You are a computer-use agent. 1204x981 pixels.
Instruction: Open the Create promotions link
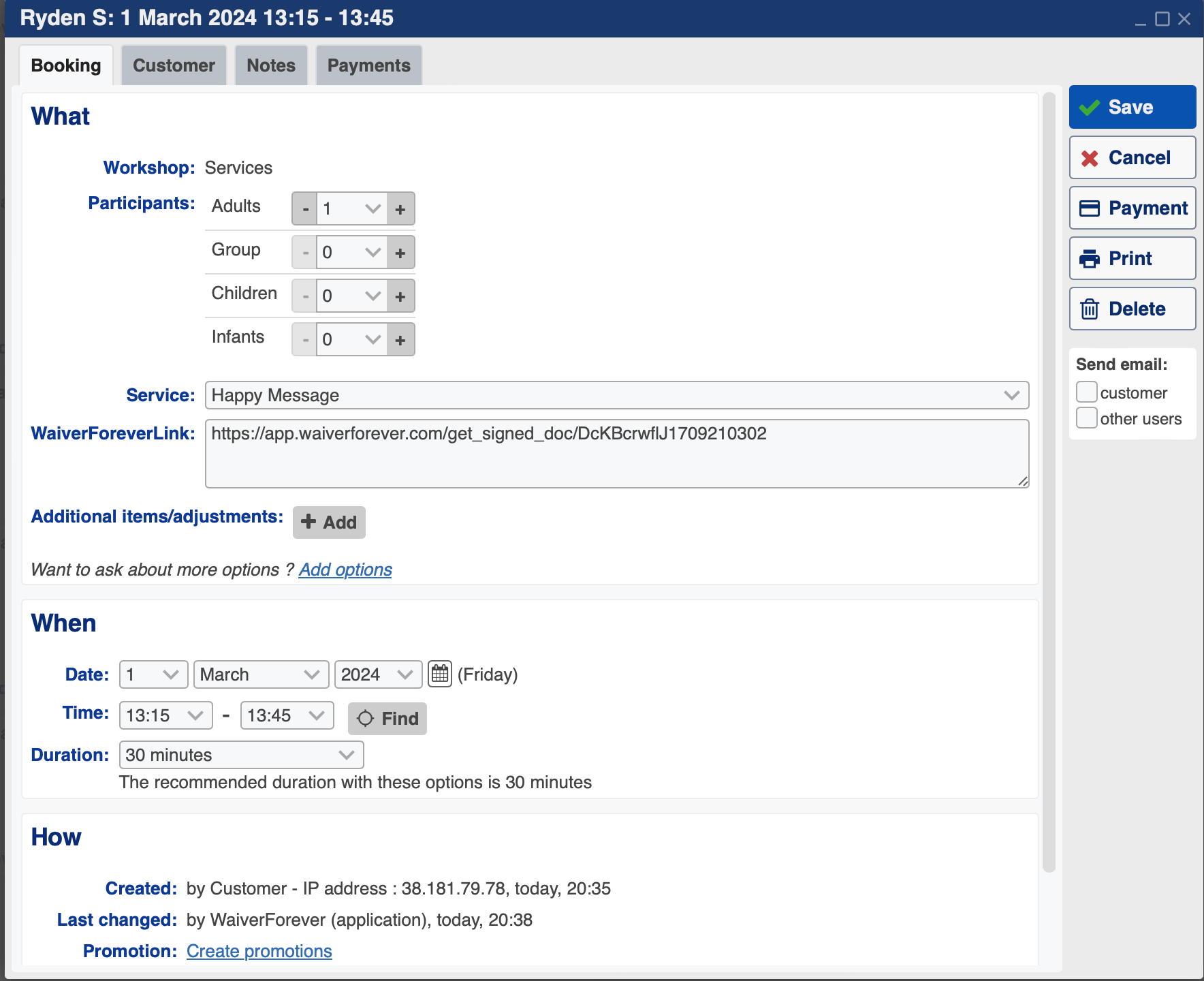coord(259,951)
